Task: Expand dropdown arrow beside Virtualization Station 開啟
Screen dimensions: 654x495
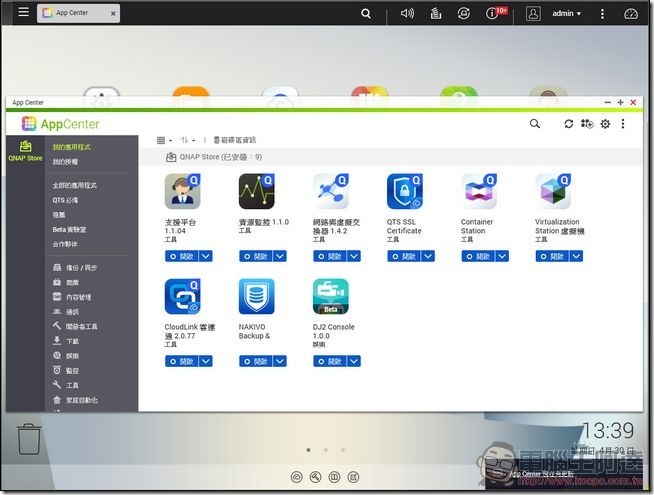Action: coord(576,256)
